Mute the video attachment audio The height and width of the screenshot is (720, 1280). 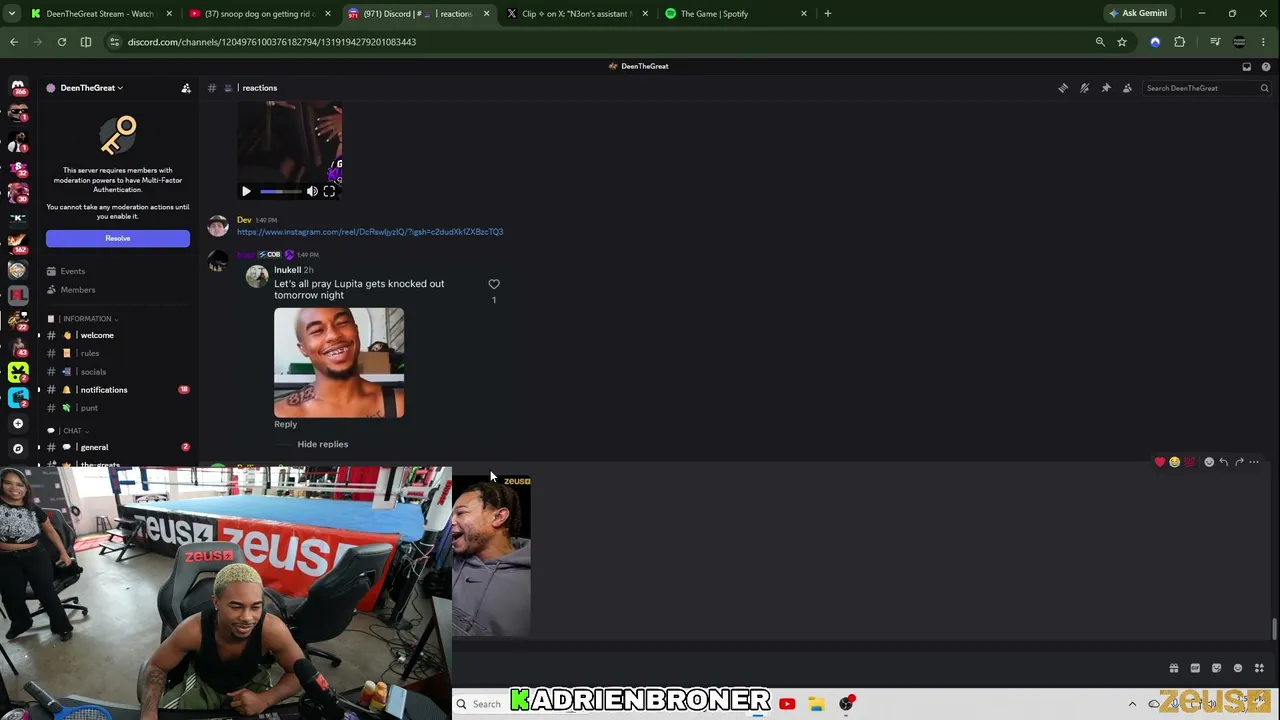point(312,191)
